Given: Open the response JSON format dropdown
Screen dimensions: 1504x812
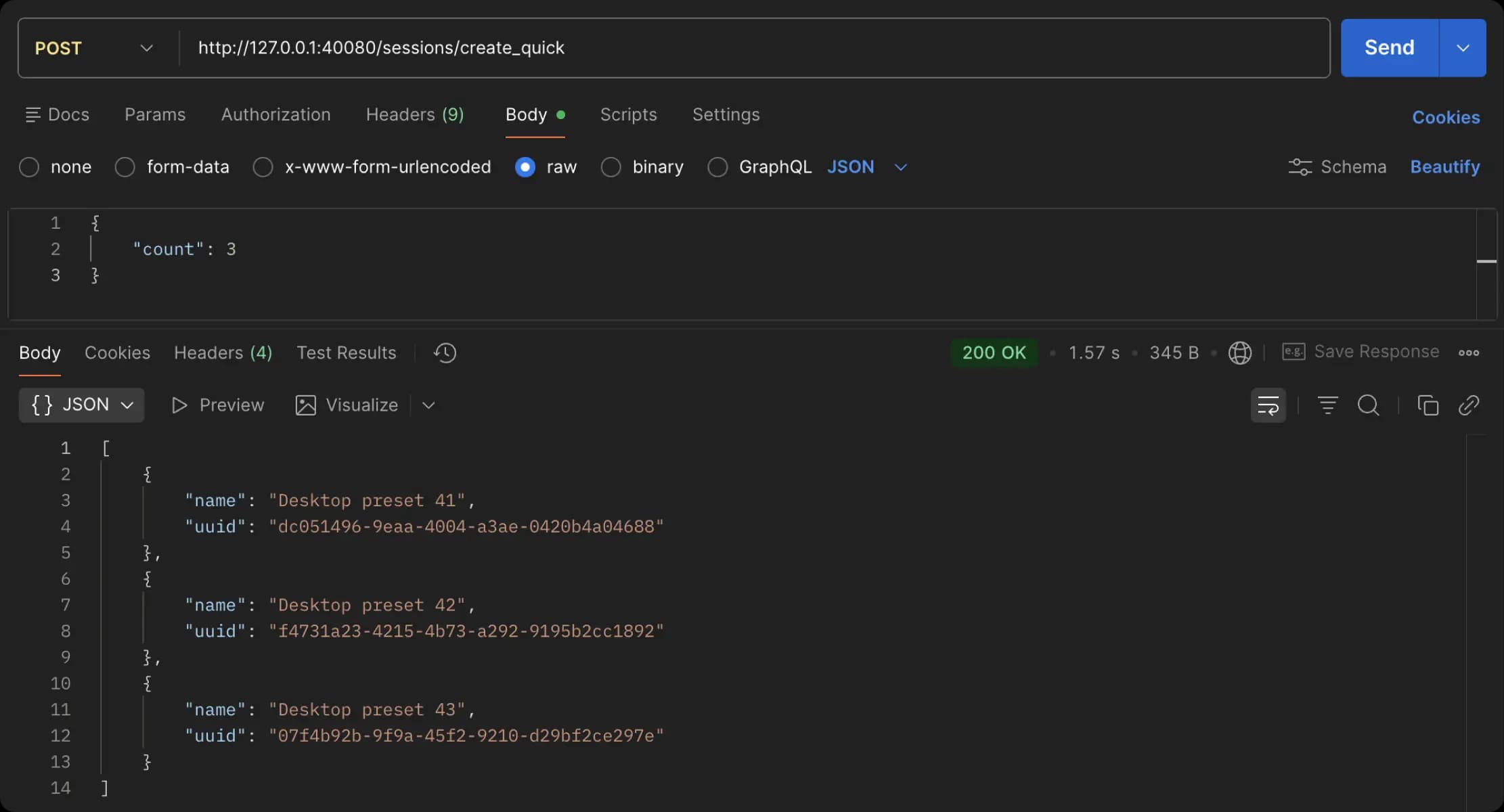Looking at the screenshot, I should [x=81, y=405].
